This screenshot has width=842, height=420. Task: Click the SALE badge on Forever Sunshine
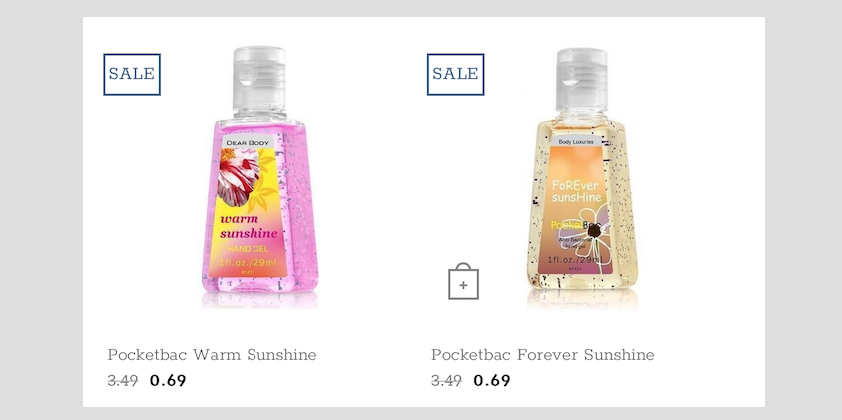click(x=455, y=74)
